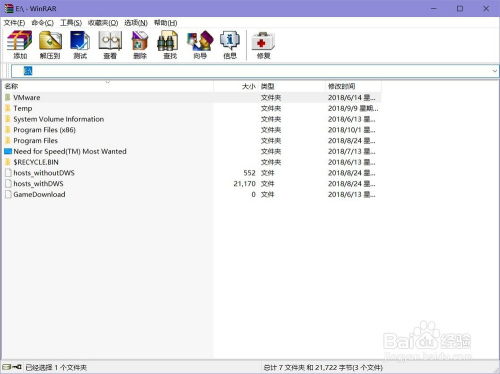The image size is (500, 374).
Task: Click the Add (添加) archive toolbar icon
Action: point(20,45)
